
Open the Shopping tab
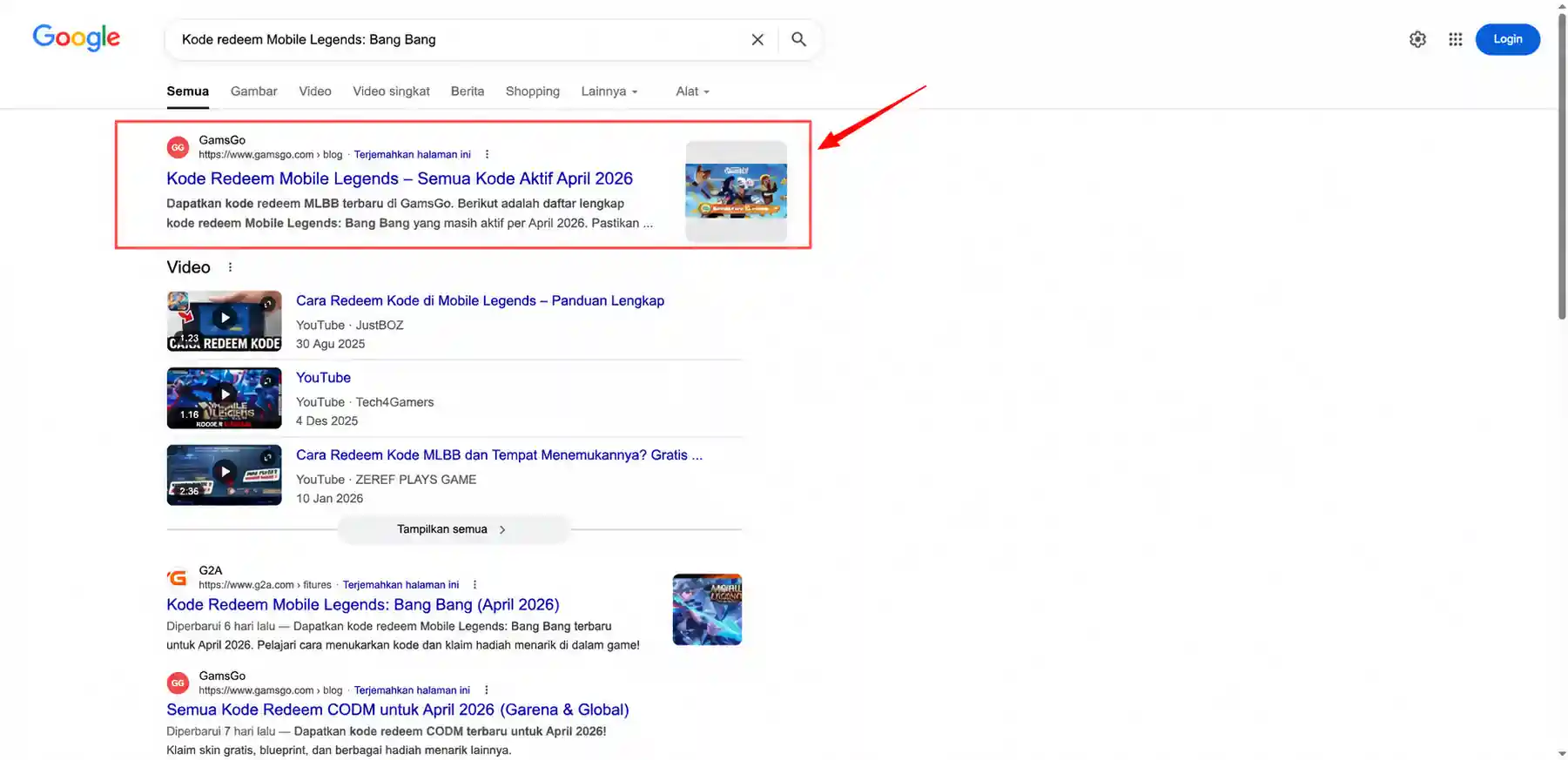(x=533, y=91)
